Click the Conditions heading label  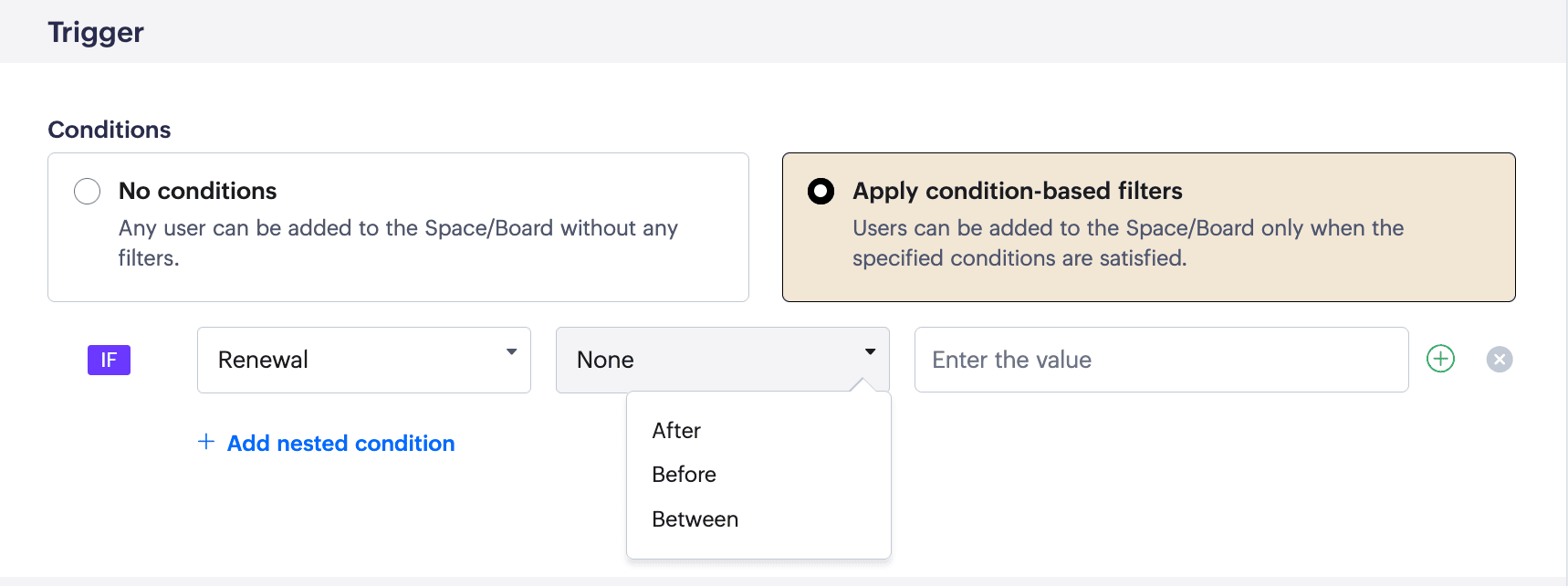point(110,130)
